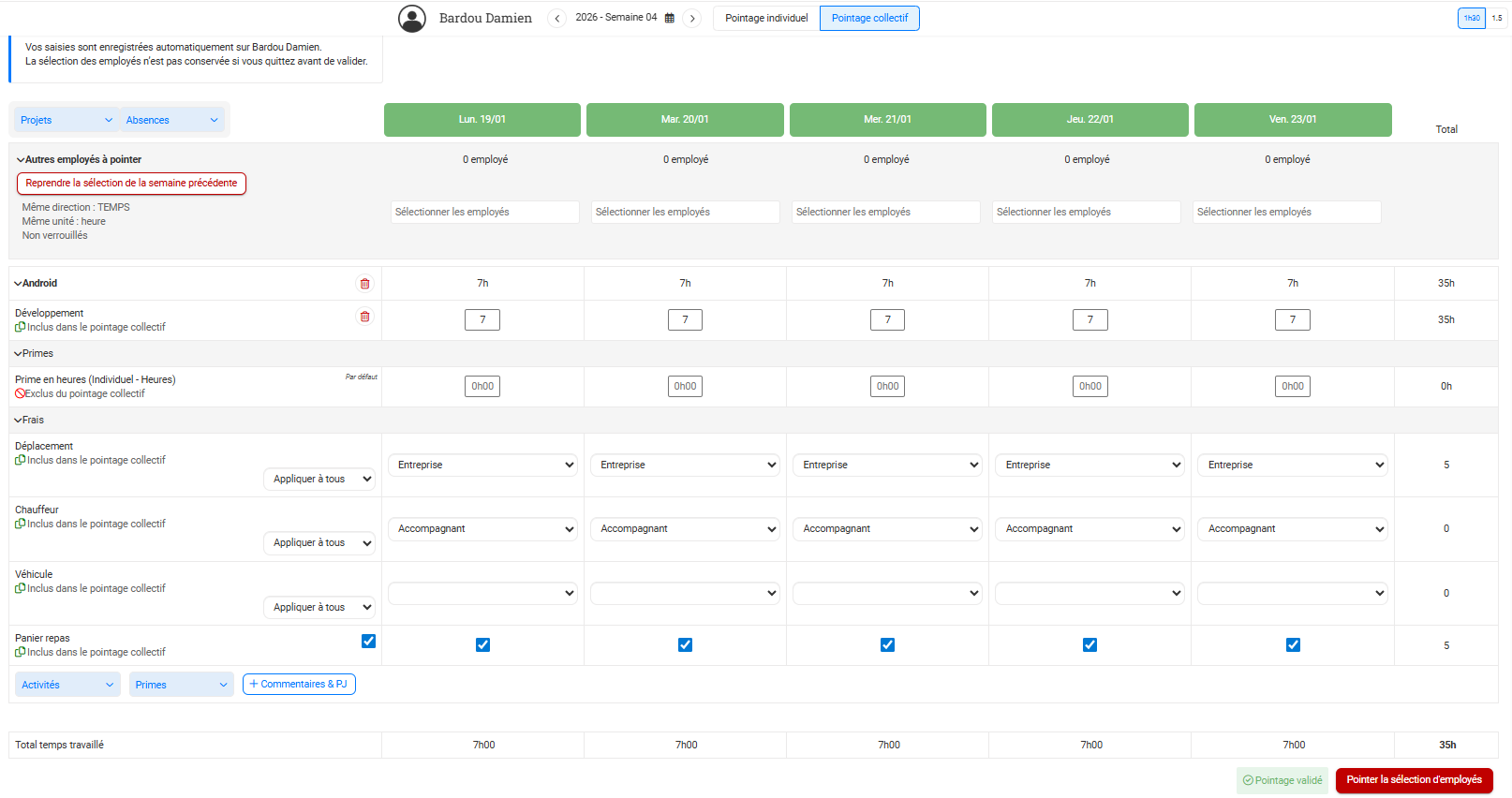1512x798 pixels.
Task: Open Friday's empty Véhicule dropdown
Action: point(1293,594)
